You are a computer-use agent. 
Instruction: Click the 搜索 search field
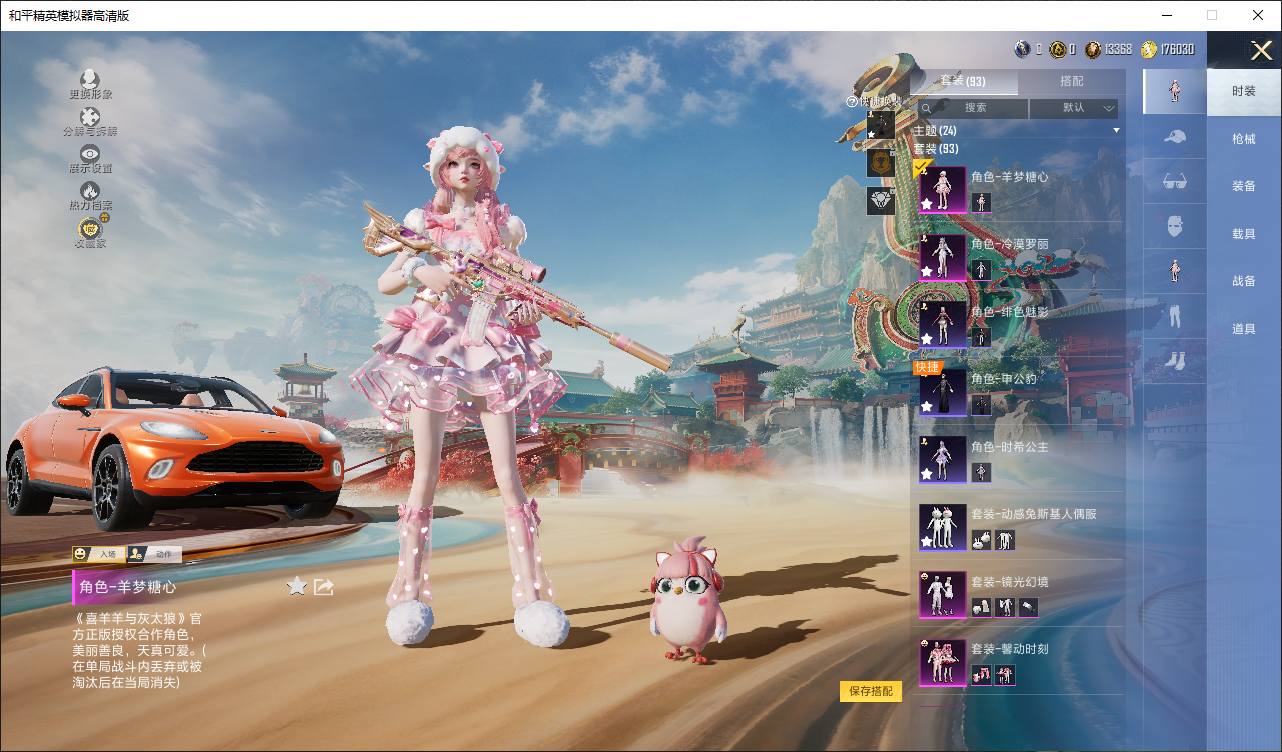tap(972, 108)
